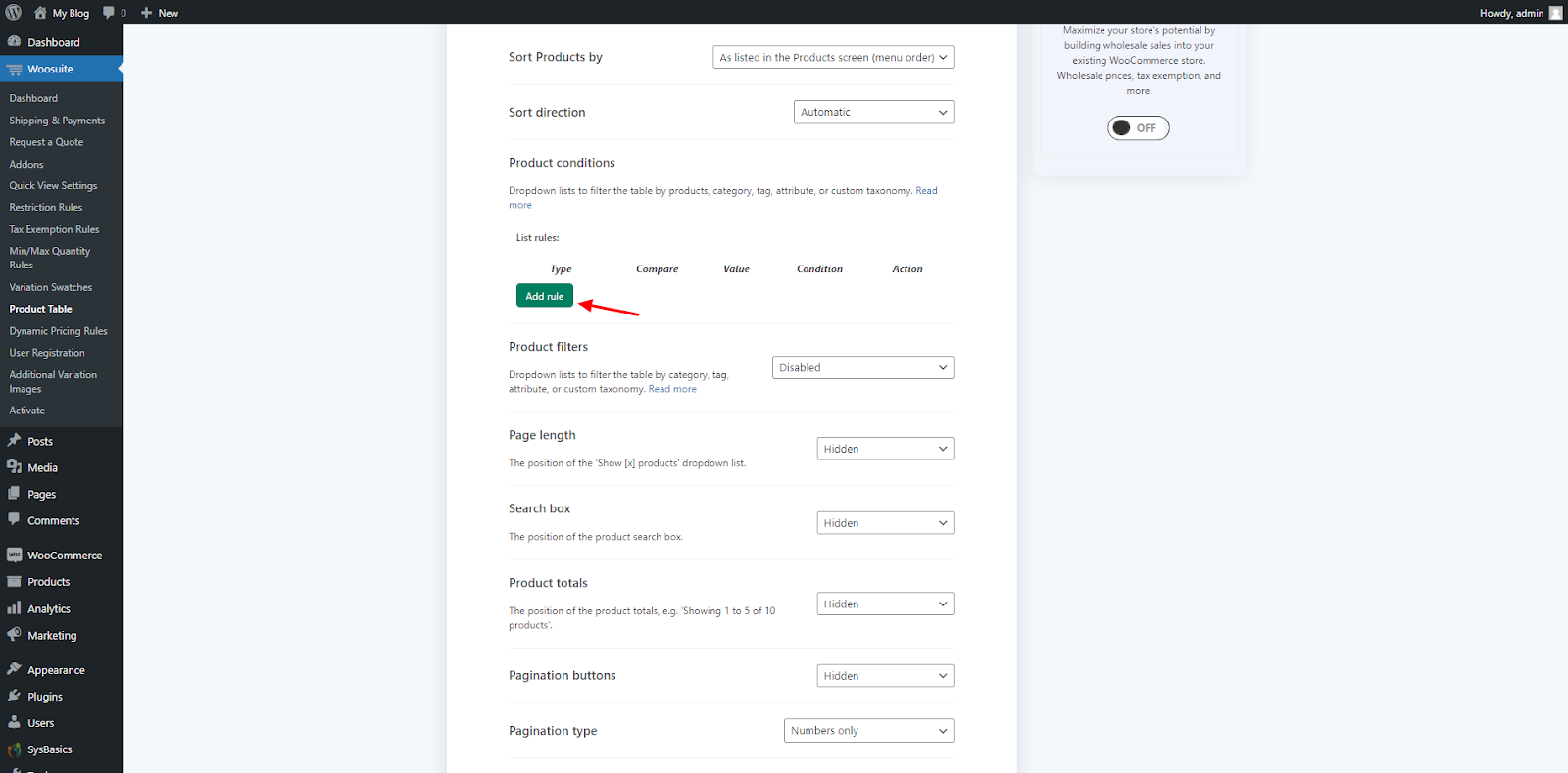Click the Condition column header

click(819, 268)
